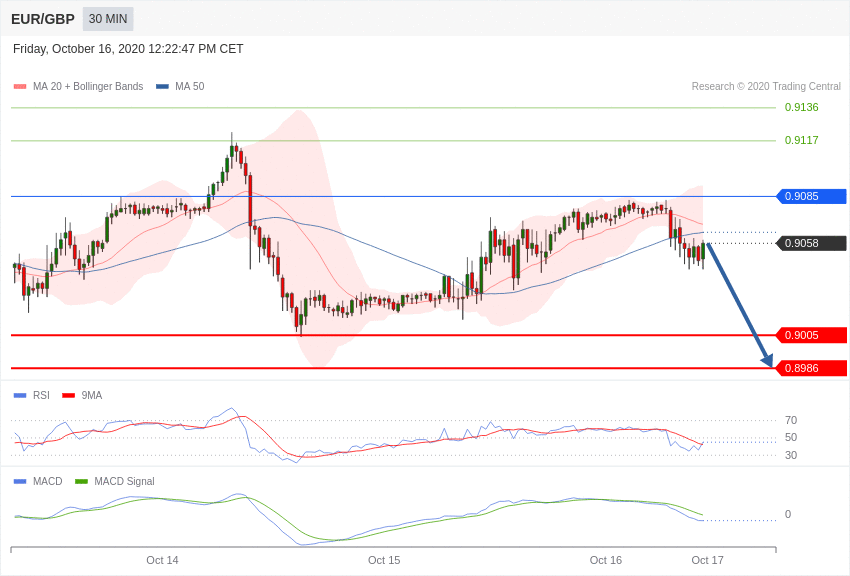Click the RSI 30 axis value
Viewport: 850px width, 576px height.
pos(791,455)
